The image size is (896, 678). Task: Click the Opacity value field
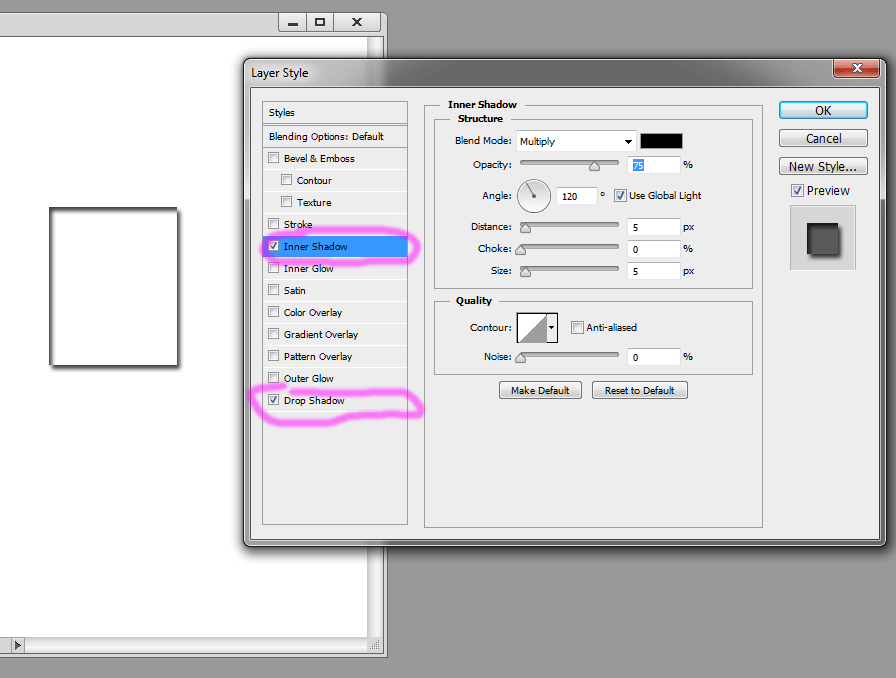[654, 165]
